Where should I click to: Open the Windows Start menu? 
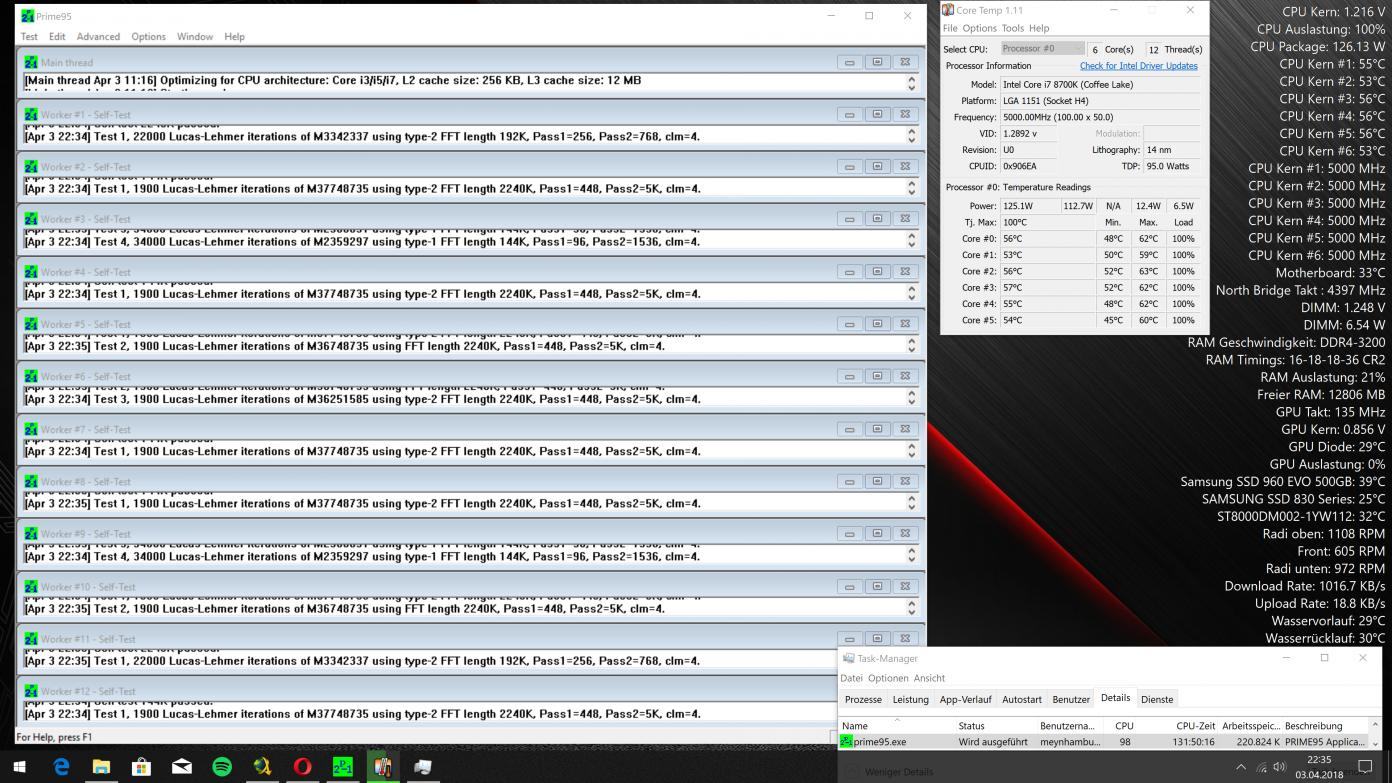[x=19, y=767]
